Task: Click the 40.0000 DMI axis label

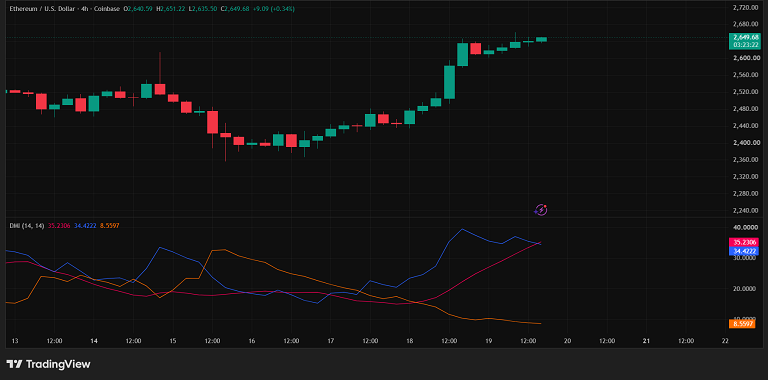Action: pyautogui.click(x=744, y=228)
